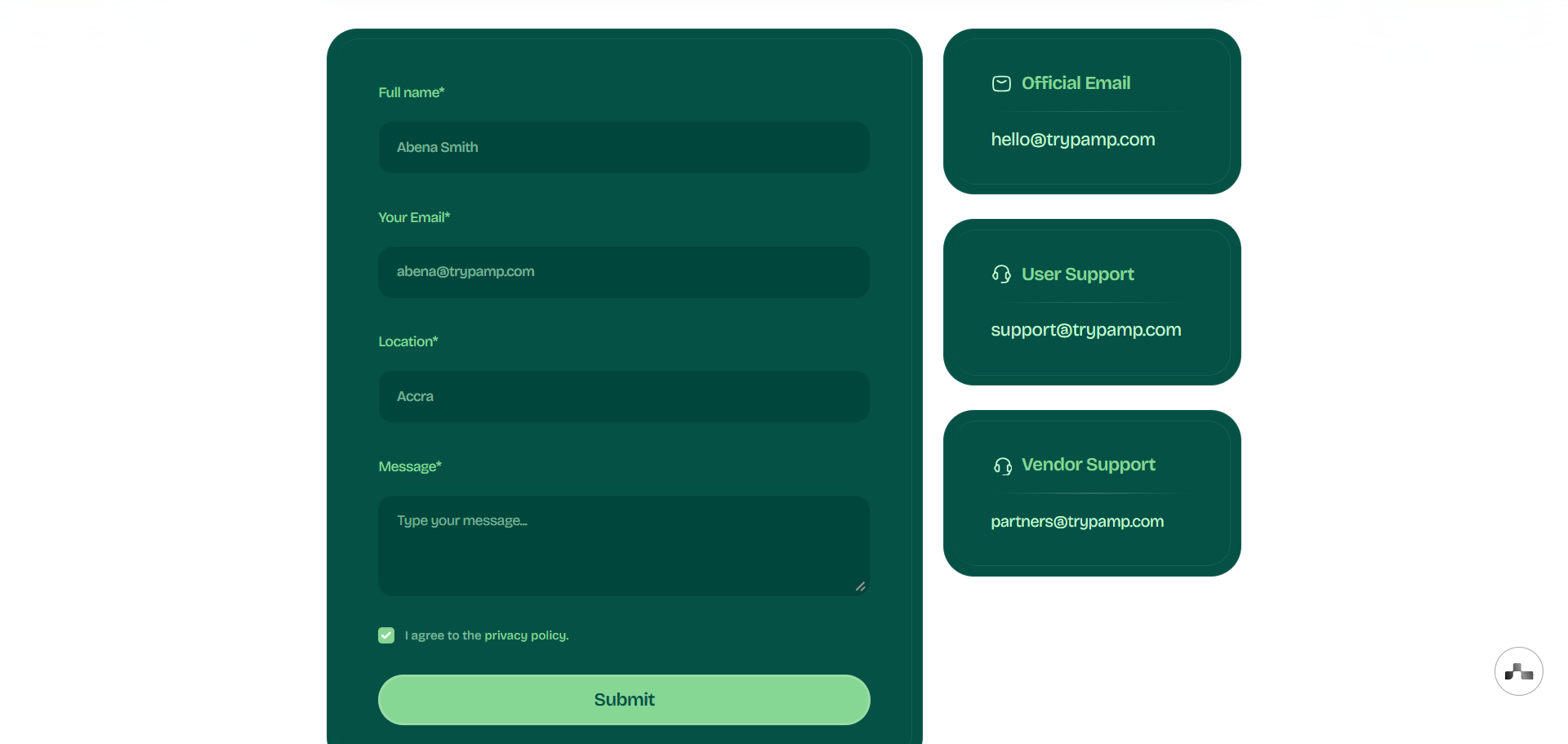
Task: Toggle the privacy policy agreement checkbox
Action: click(x=386, y=635)
